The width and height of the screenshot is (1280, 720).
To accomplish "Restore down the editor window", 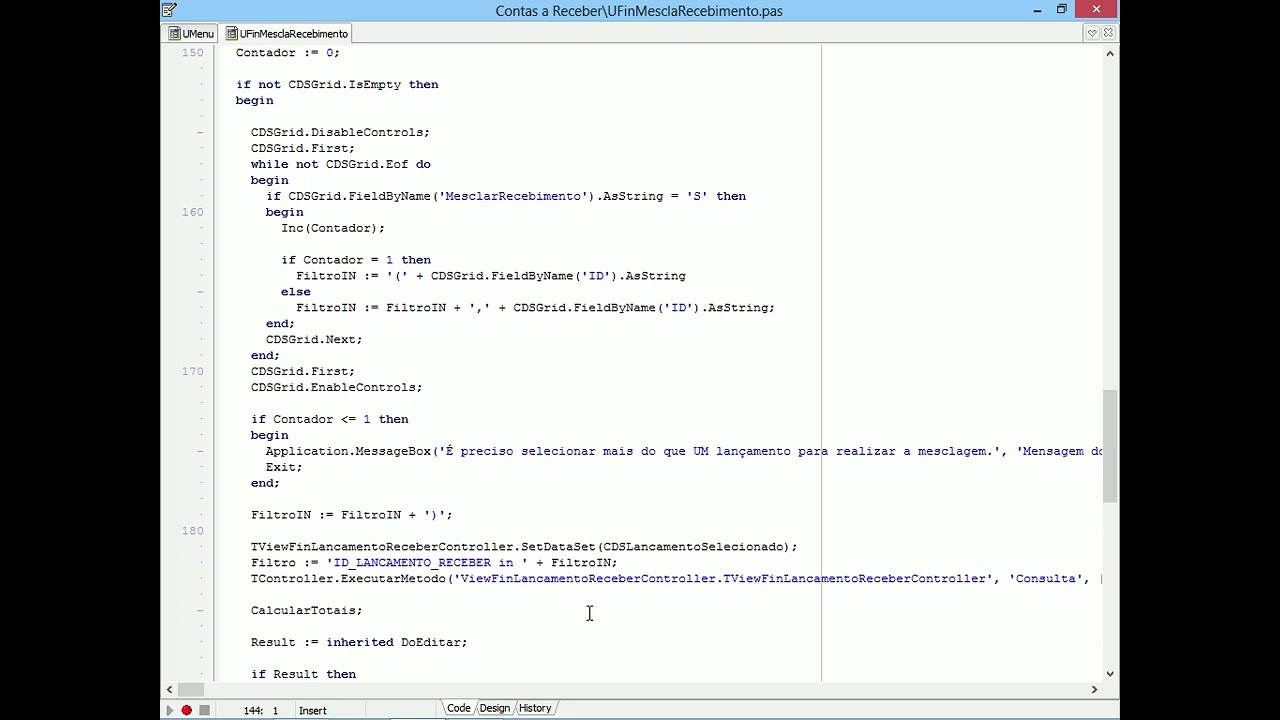I will point(1062,10).
